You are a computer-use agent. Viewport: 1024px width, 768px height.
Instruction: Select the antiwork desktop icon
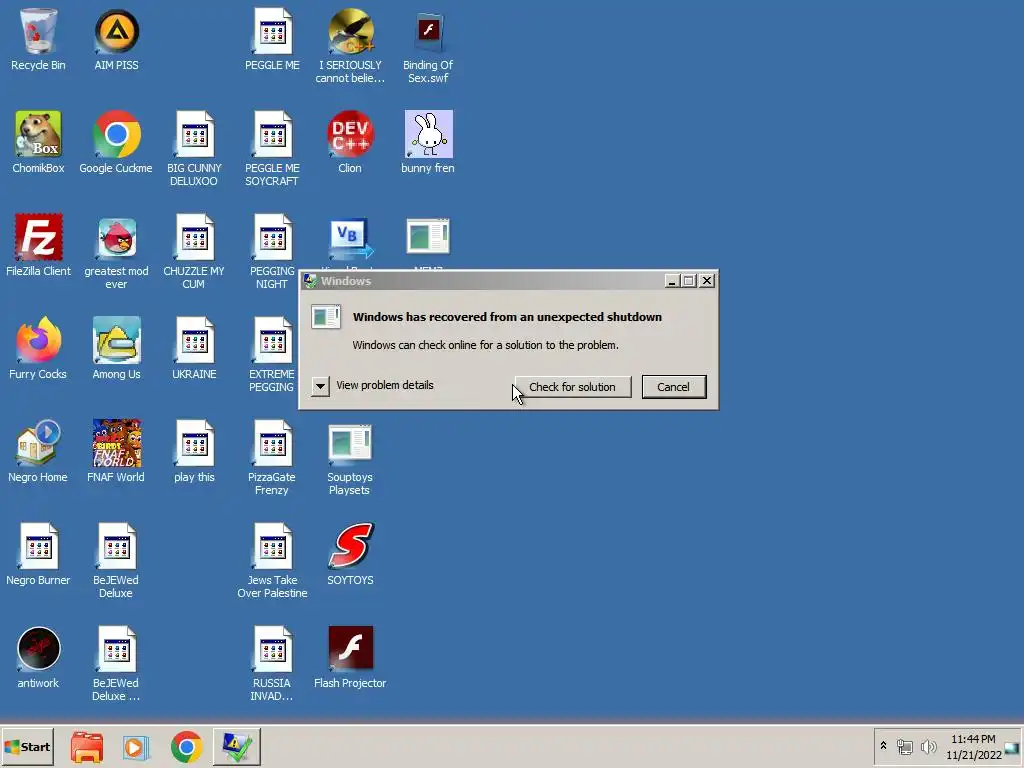(38, 658)
